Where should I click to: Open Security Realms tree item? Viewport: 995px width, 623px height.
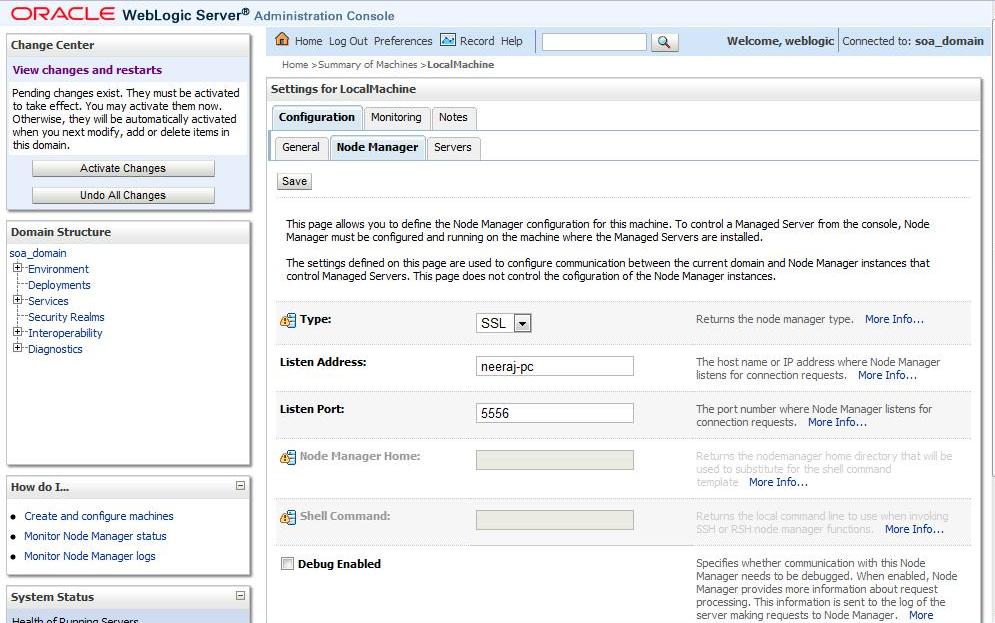66,317
